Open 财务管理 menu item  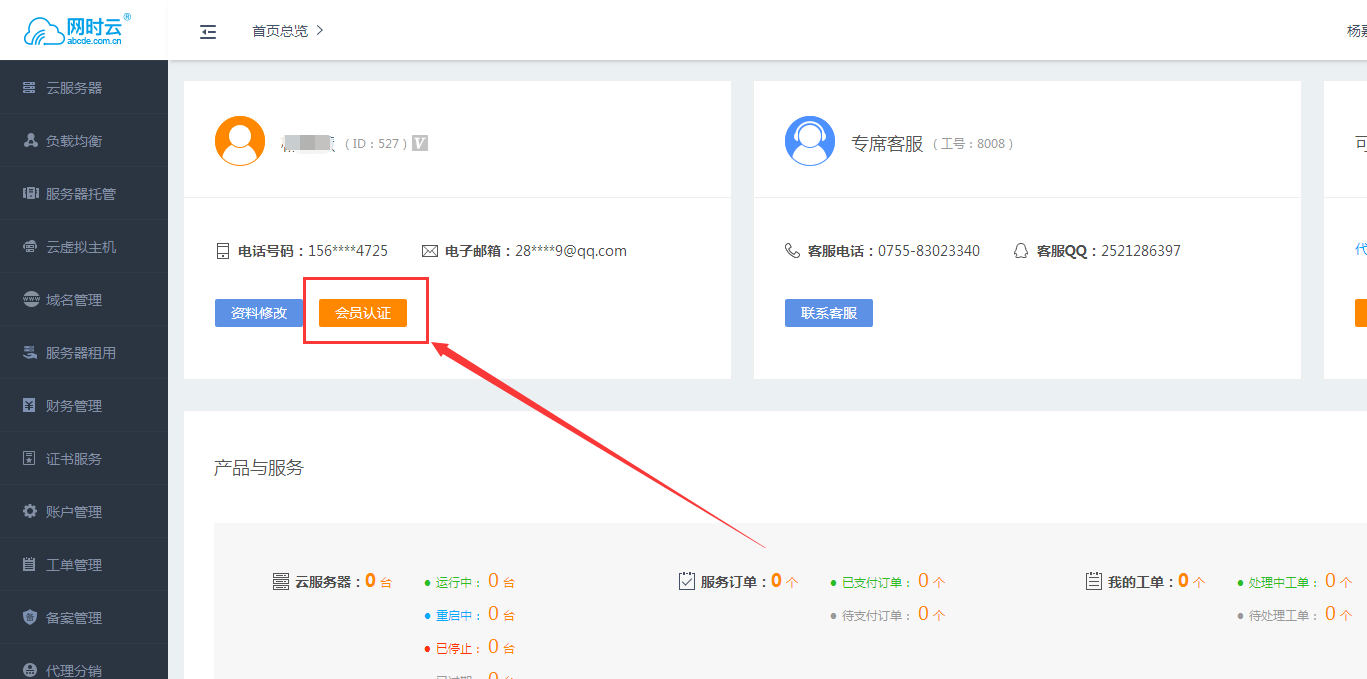point(84,406)
